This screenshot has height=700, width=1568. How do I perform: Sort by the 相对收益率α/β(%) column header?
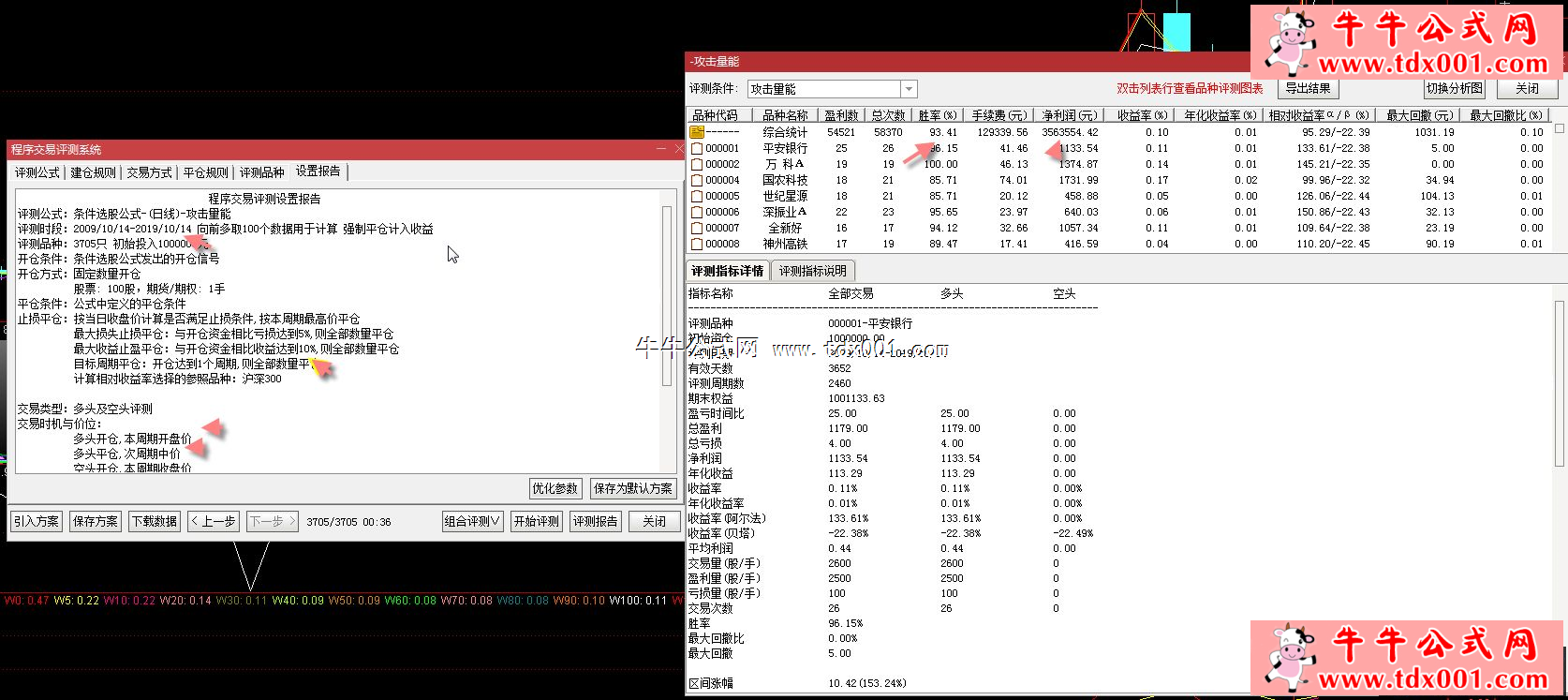(x=1319, y=115)
